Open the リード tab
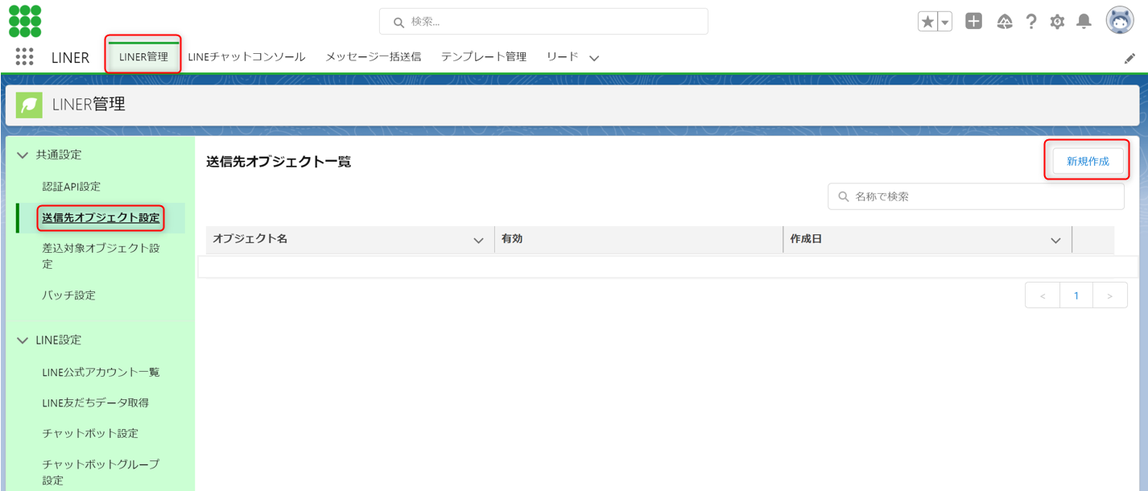This screenshot has height=491, width=1148. pyautogui.click(x=562, y=57)
